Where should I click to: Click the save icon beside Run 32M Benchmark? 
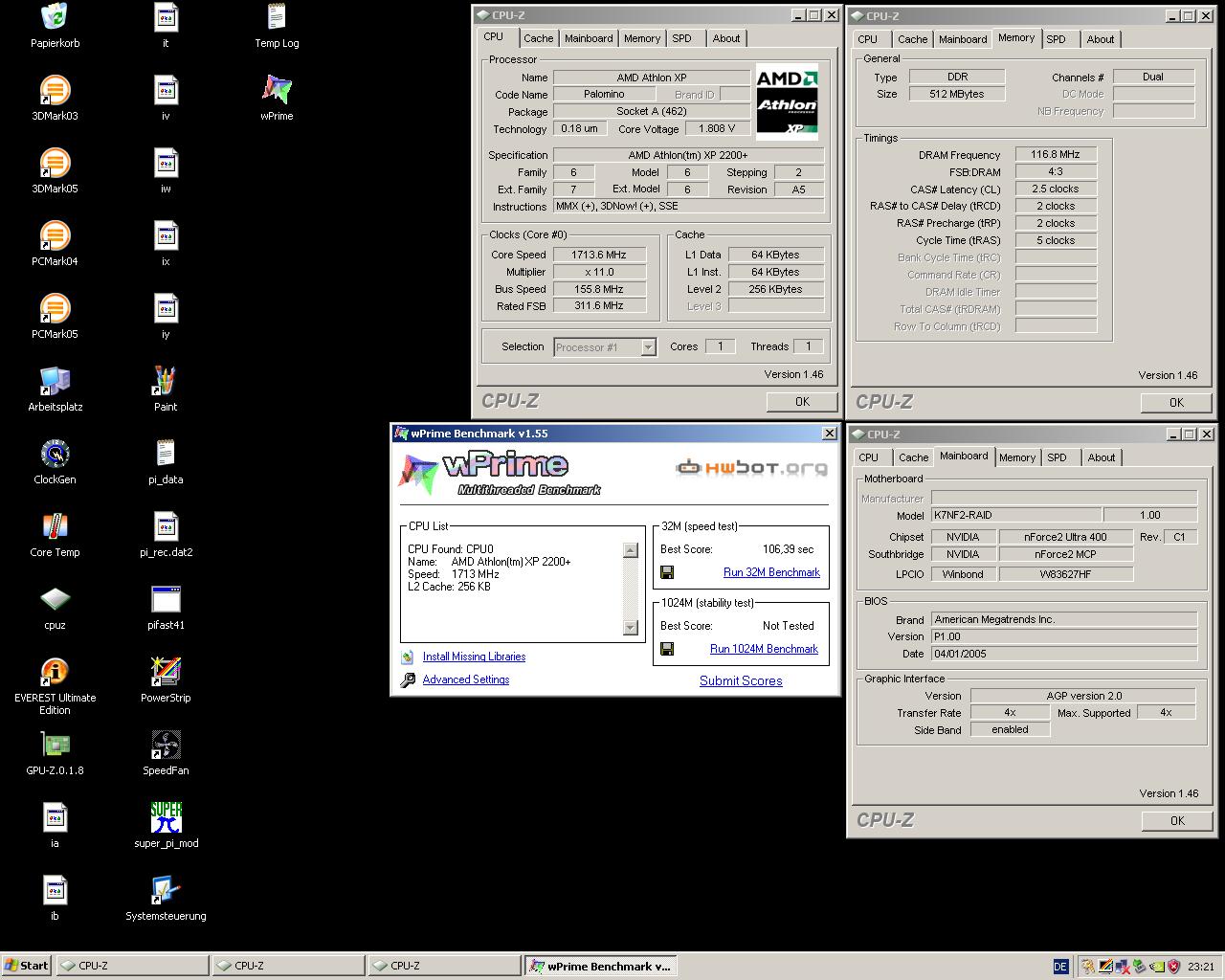[x=667, y=572]
